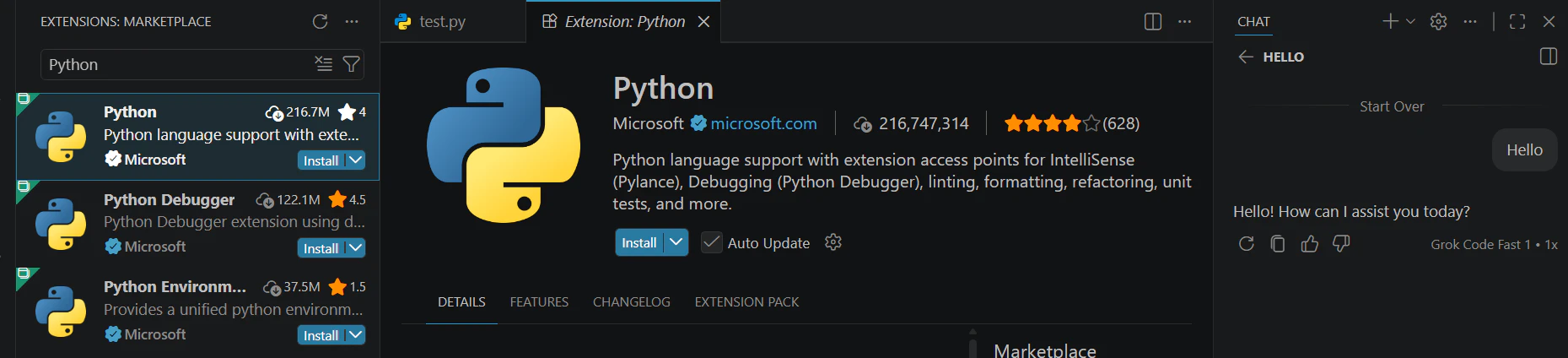Select Python Debugger extension entry
Image resolution: width=1568 pixels, height=358 pixels.
pos(197,224)
